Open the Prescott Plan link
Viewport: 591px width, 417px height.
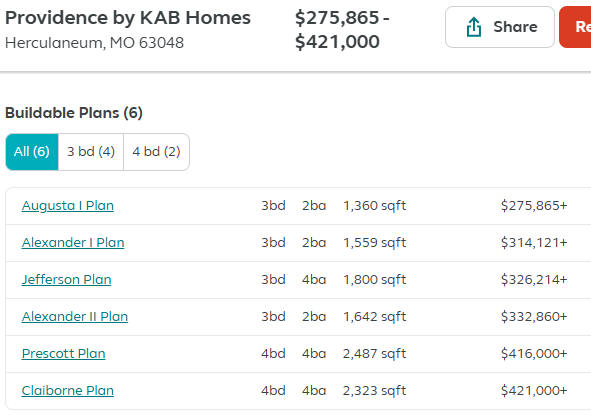click(x=64, y=353)
